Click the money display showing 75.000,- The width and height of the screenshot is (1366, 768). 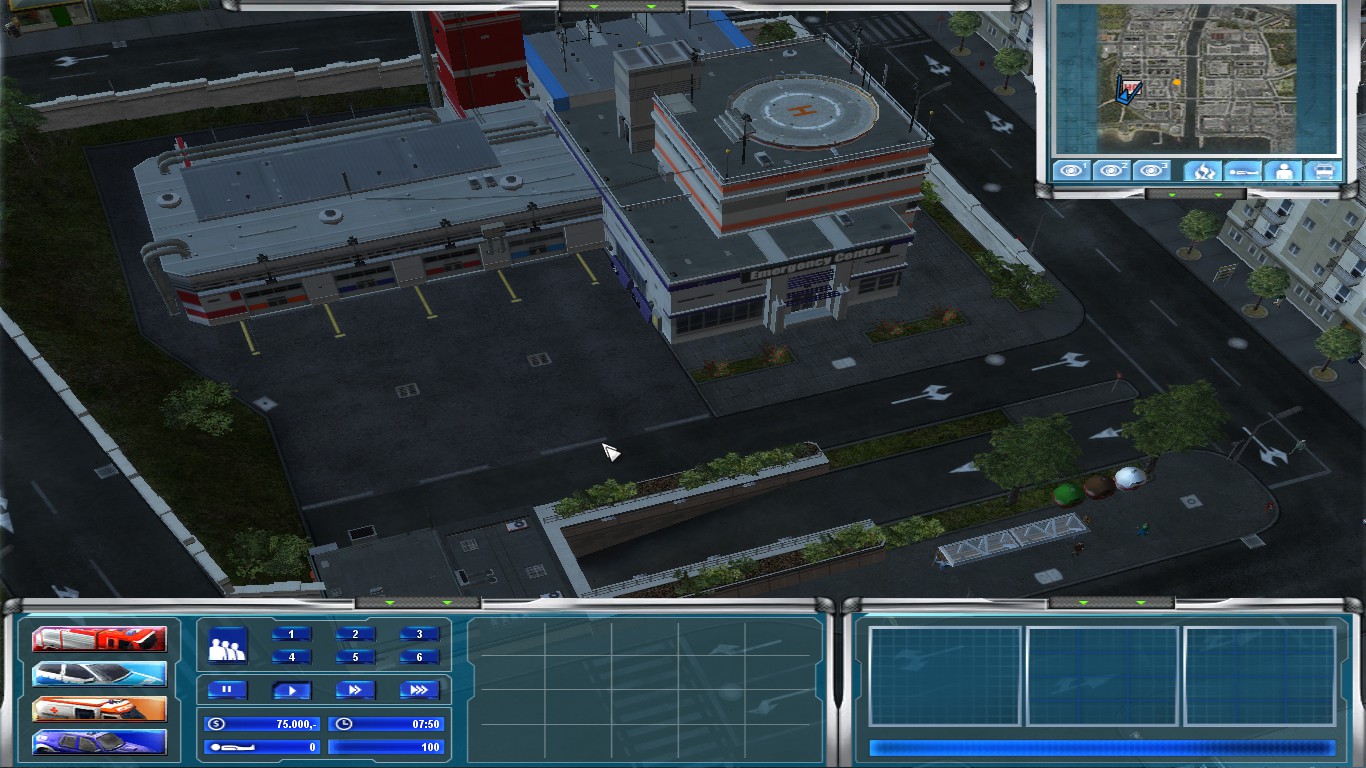262,724
